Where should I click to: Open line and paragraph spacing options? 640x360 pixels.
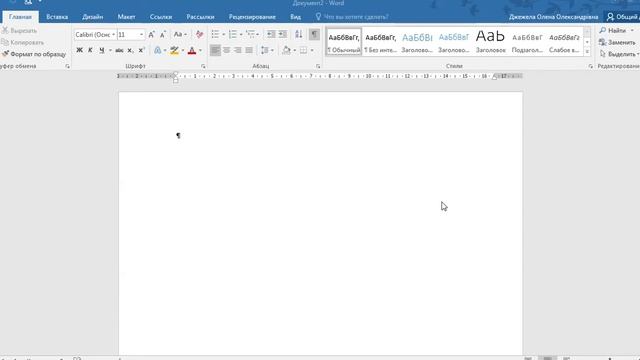264,50
